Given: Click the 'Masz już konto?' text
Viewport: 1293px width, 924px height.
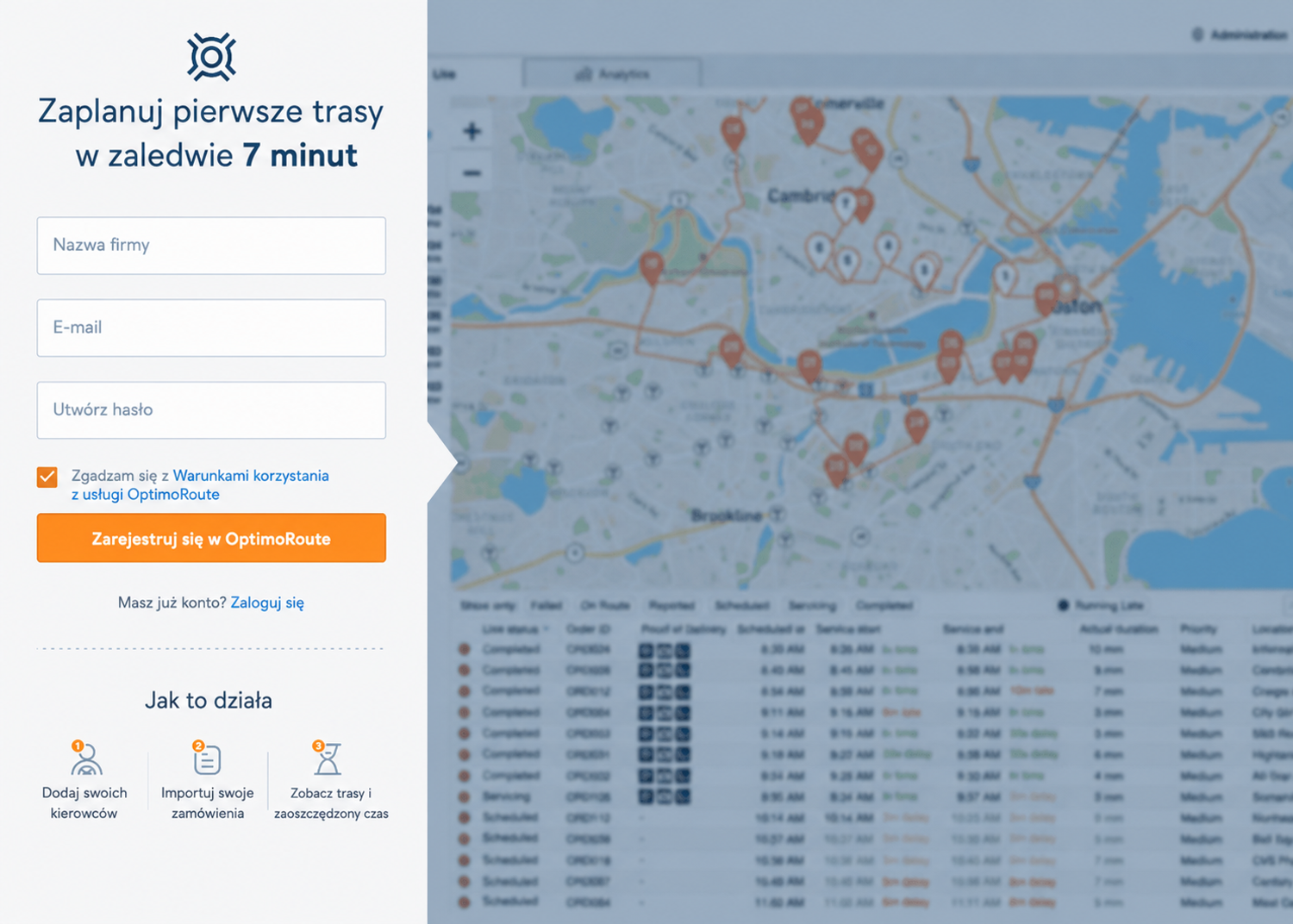Looking at the screenshot, I should [172, 602].
